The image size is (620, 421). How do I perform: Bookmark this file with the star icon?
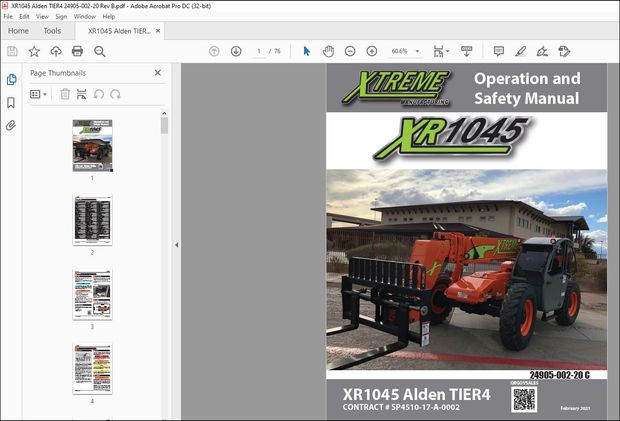[34, 51]
